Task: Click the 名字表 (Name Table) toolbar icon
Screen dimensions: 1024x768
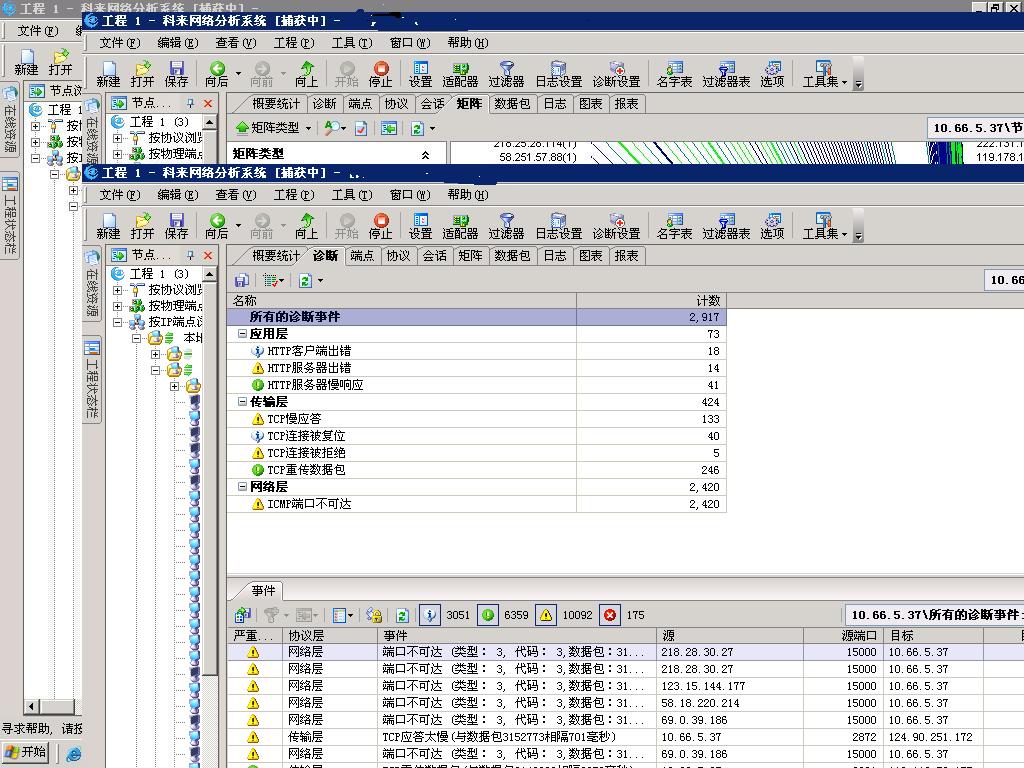Action: 674,225
